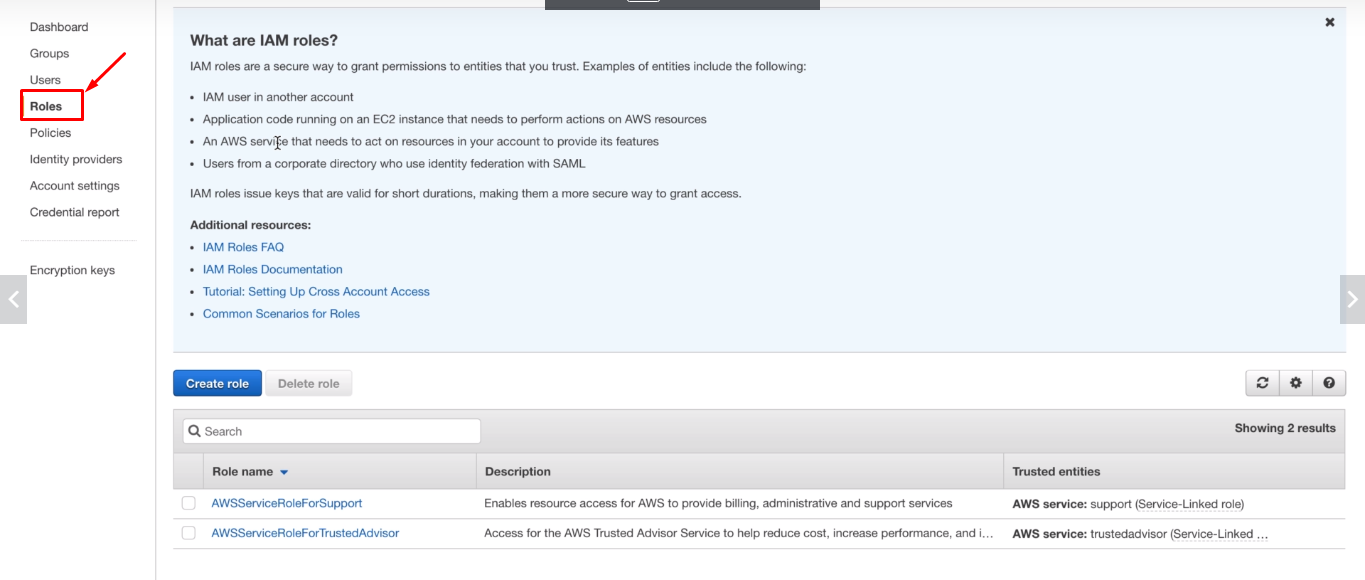This screenshot has height=580, width=1365.
Task: Click AWSServiceRoleForTrustedAdvisor description text
Action: pos(739,533)
